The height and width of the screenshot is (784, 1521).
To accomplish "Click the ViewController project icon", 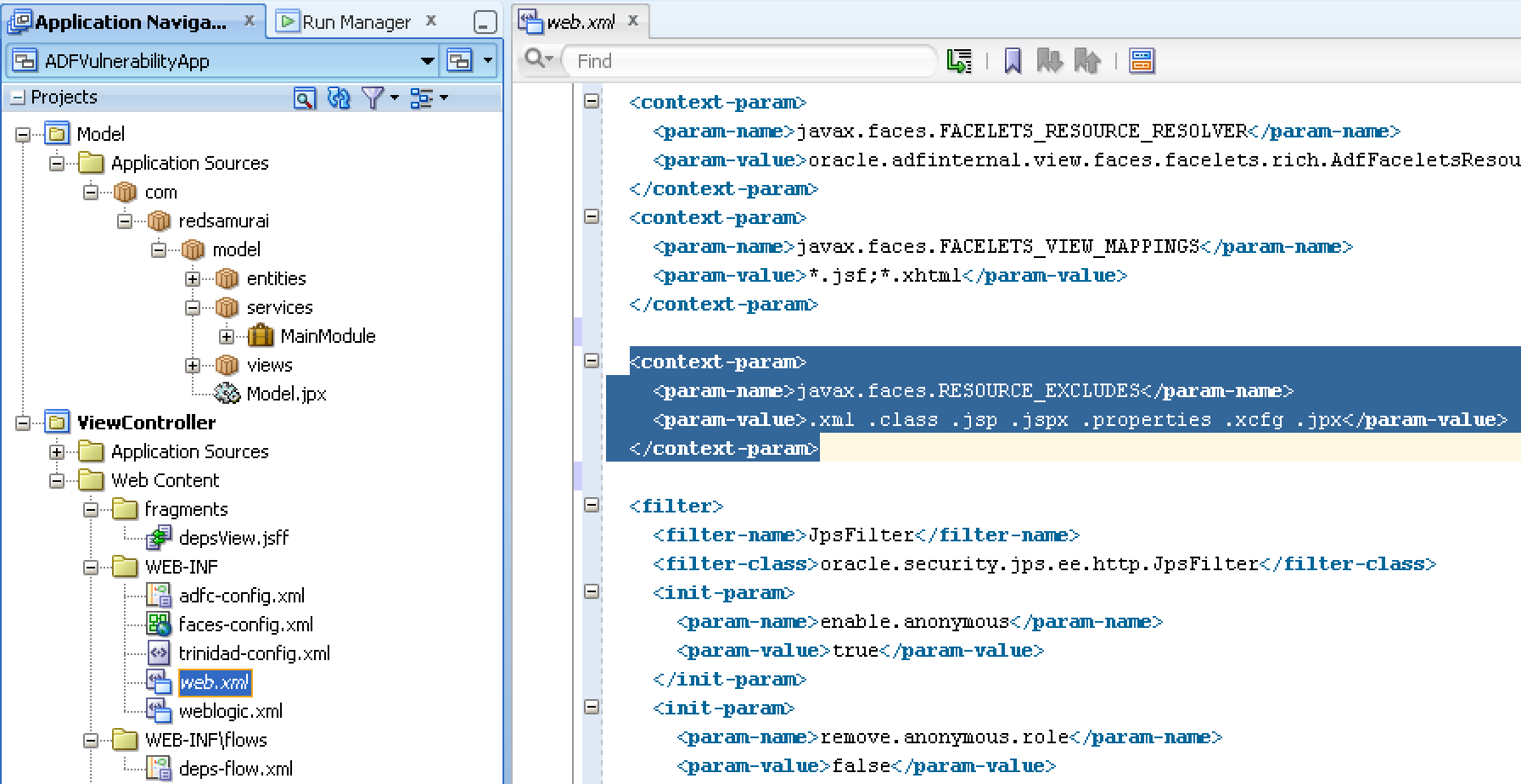I will click(58, 423).
